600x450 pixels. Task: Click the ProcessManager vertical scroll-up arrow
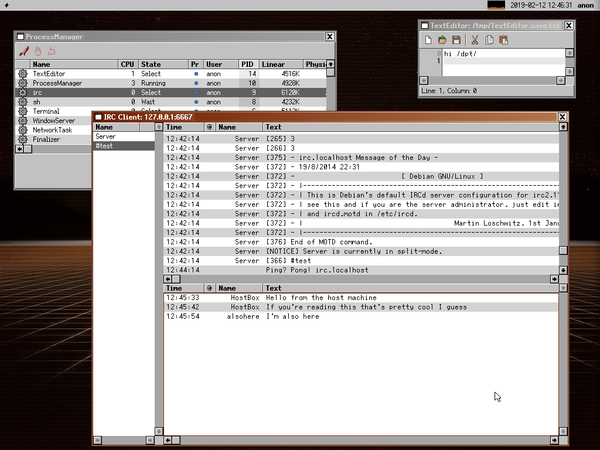[331, 64]
